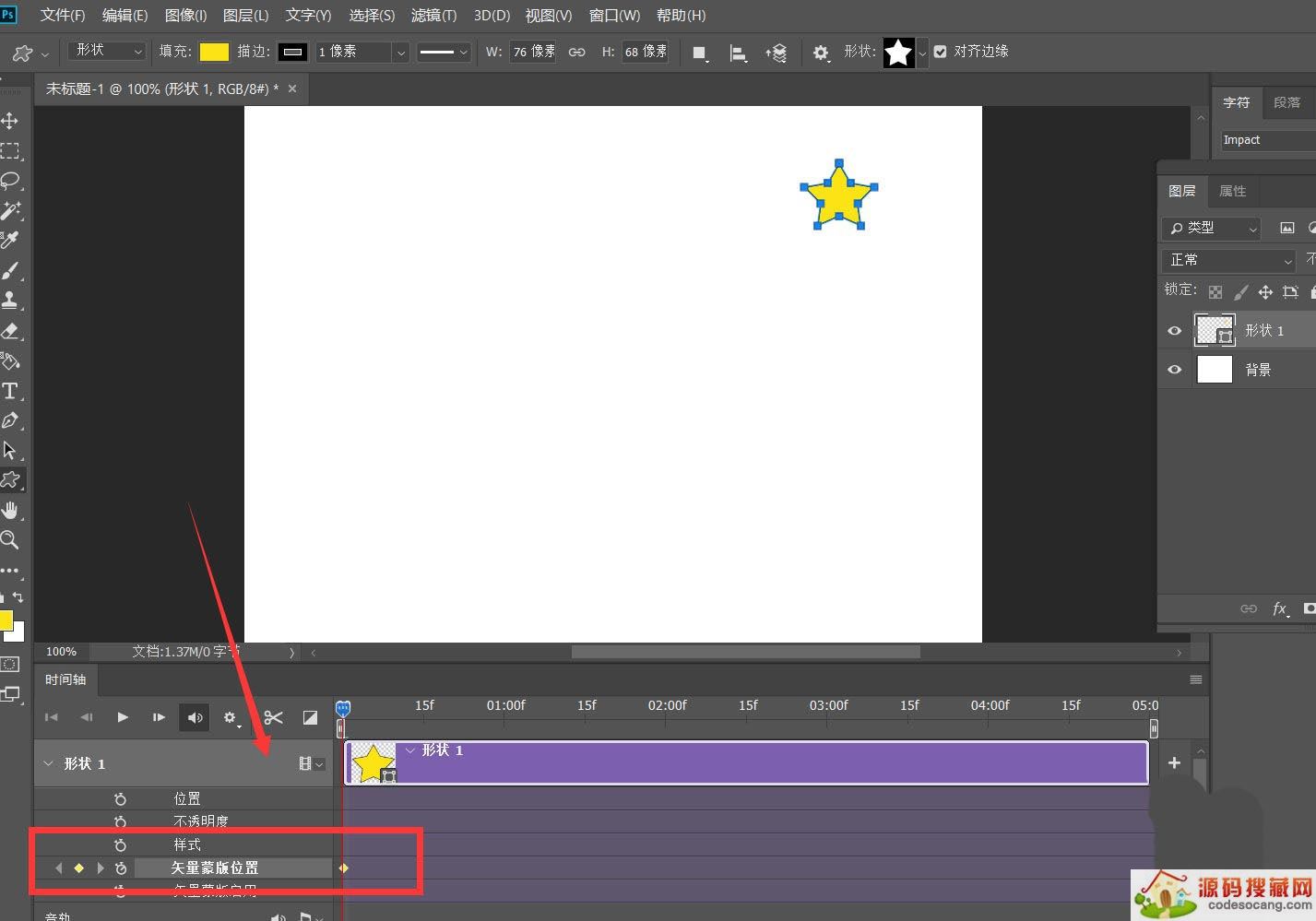The image size is (1316, 921).
Task: Open the 图像(I) menu
Action: pos(185,16)
